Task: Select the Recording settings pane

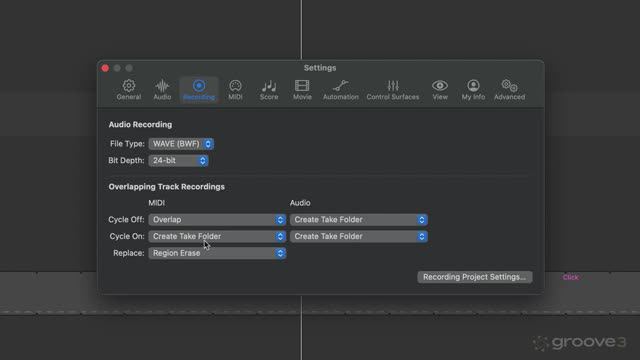Action: (x=199, y=90)
